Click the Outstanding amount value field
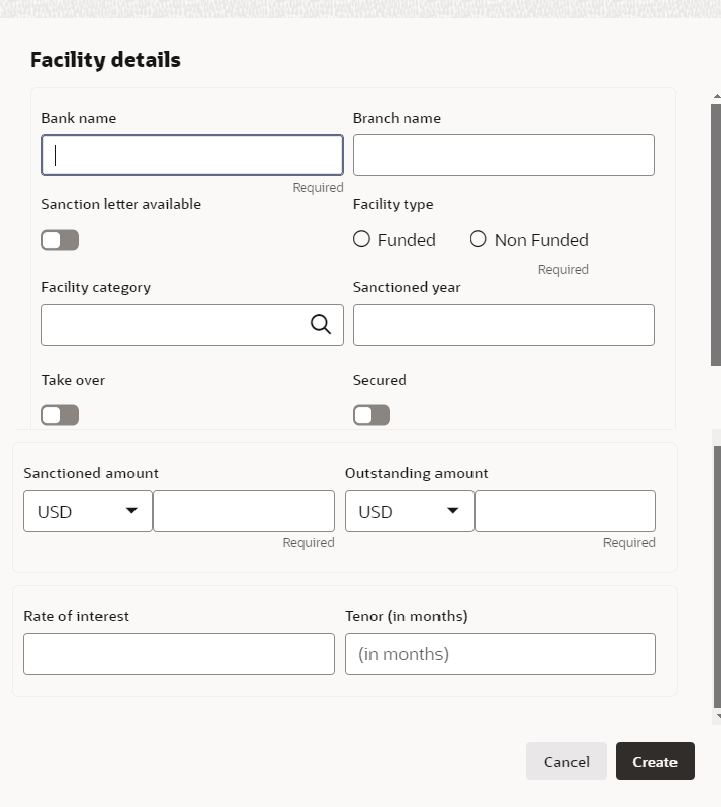This screenshot has height=807, width=721. (x=566, y=511)
